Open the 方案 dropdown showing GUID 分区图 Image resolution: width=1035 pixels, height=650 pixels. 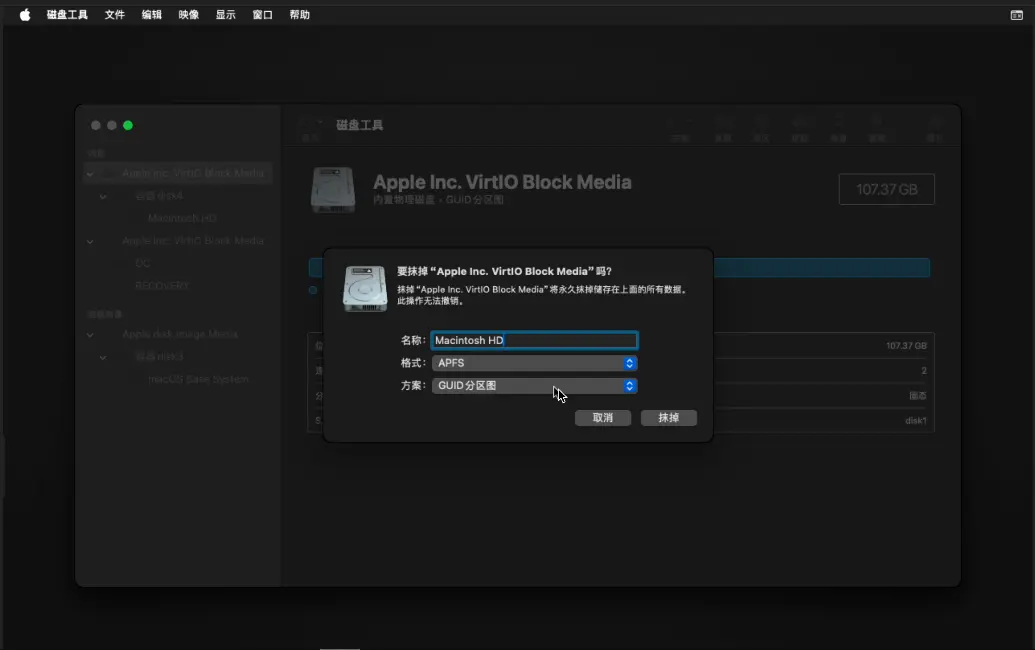click(534, 385)
